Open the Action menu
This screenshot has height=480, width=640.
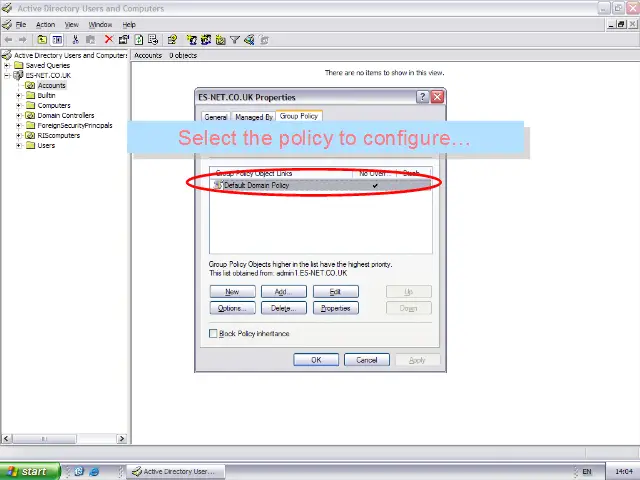[45, 24]
